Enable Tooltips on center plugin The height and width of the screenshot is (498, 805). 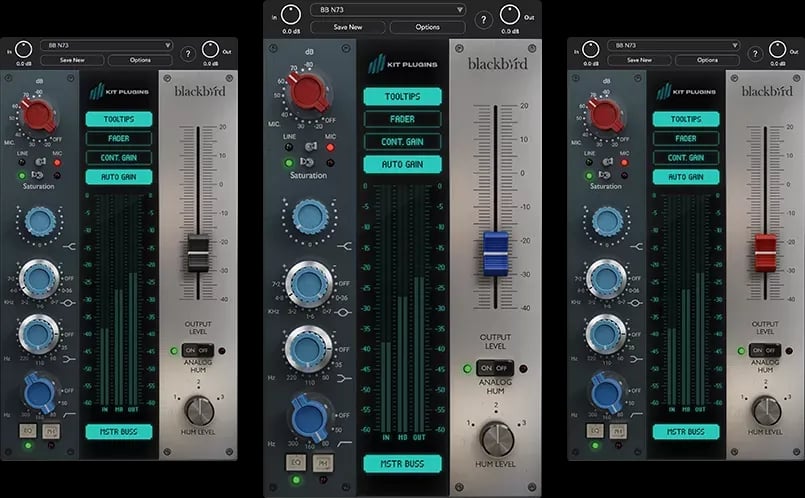pos(402,97)
